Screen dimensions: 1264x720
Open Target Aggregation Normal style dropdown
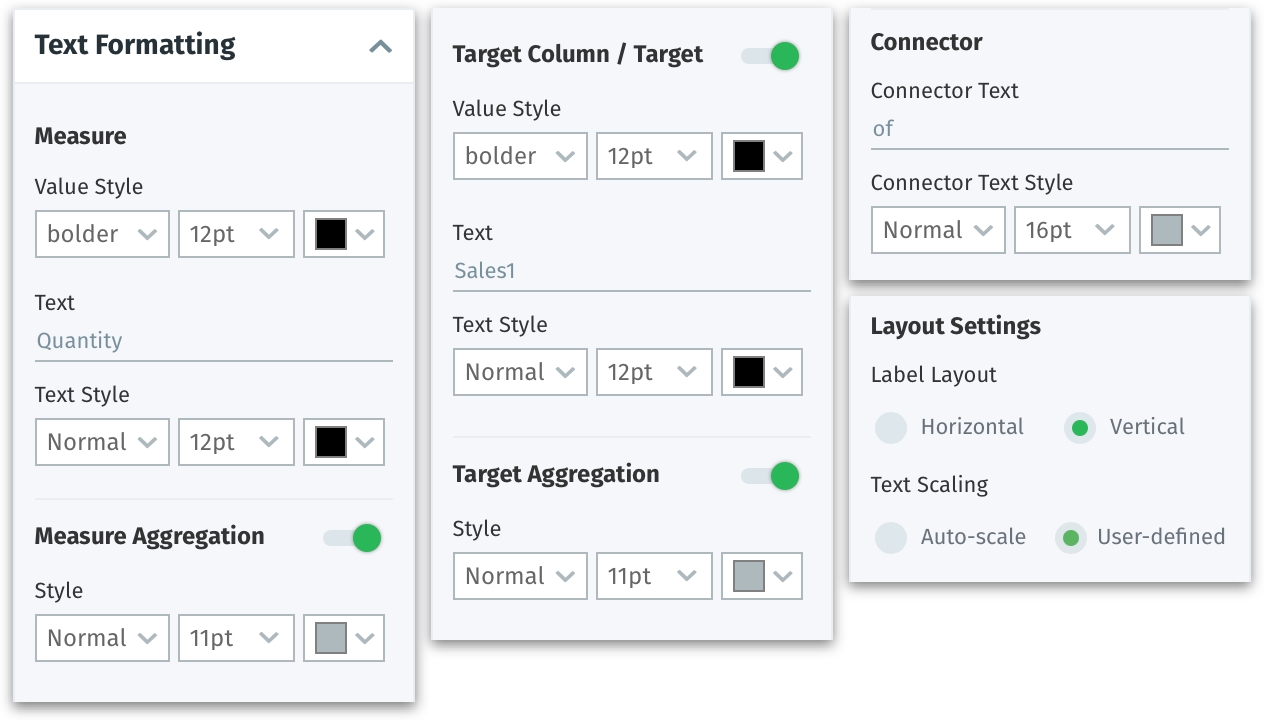click(520, 576)
